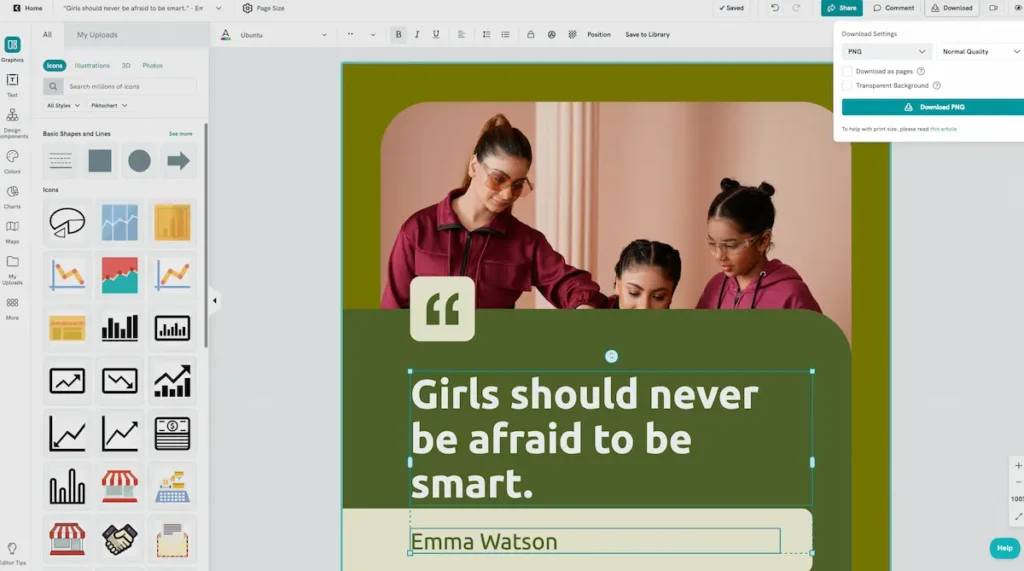The height and width of the screenshot is (571, 1024).
Task: Open Design components in sidebar
Action: pyautogui.click(x=12, y=123)
